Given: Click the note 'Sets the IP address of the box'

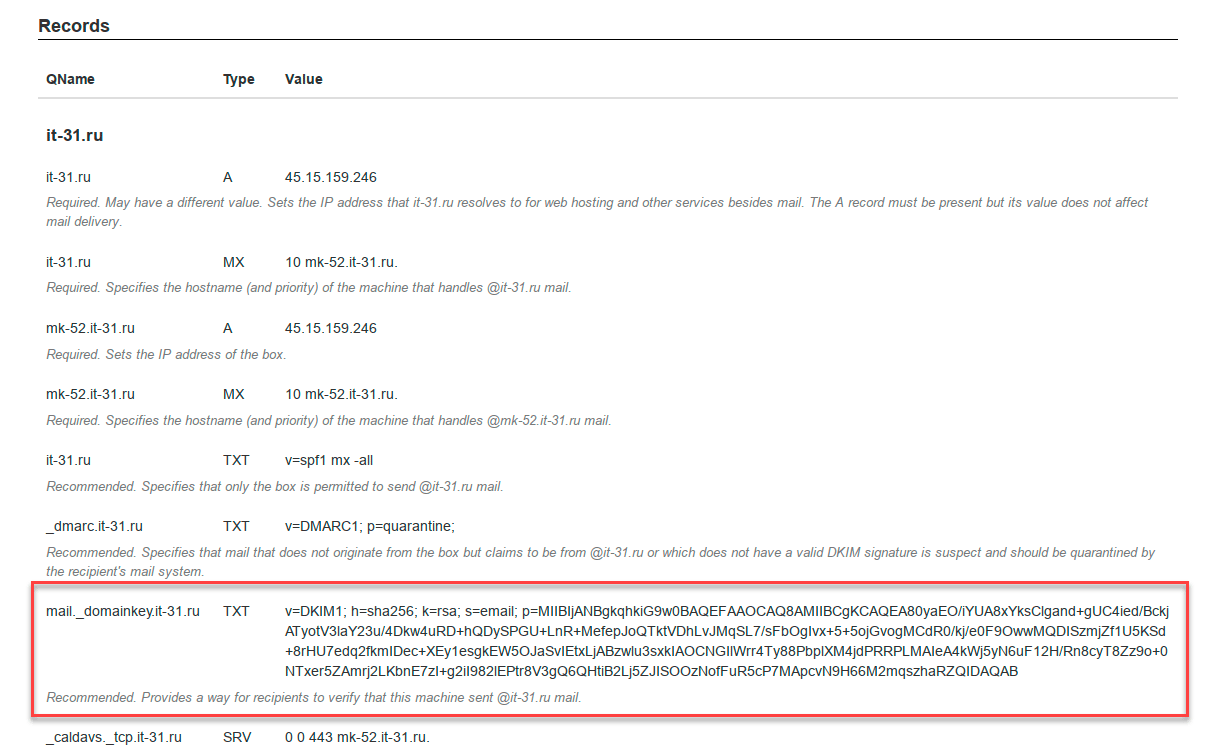Looking at the screenshot, I should click(166, 354).
